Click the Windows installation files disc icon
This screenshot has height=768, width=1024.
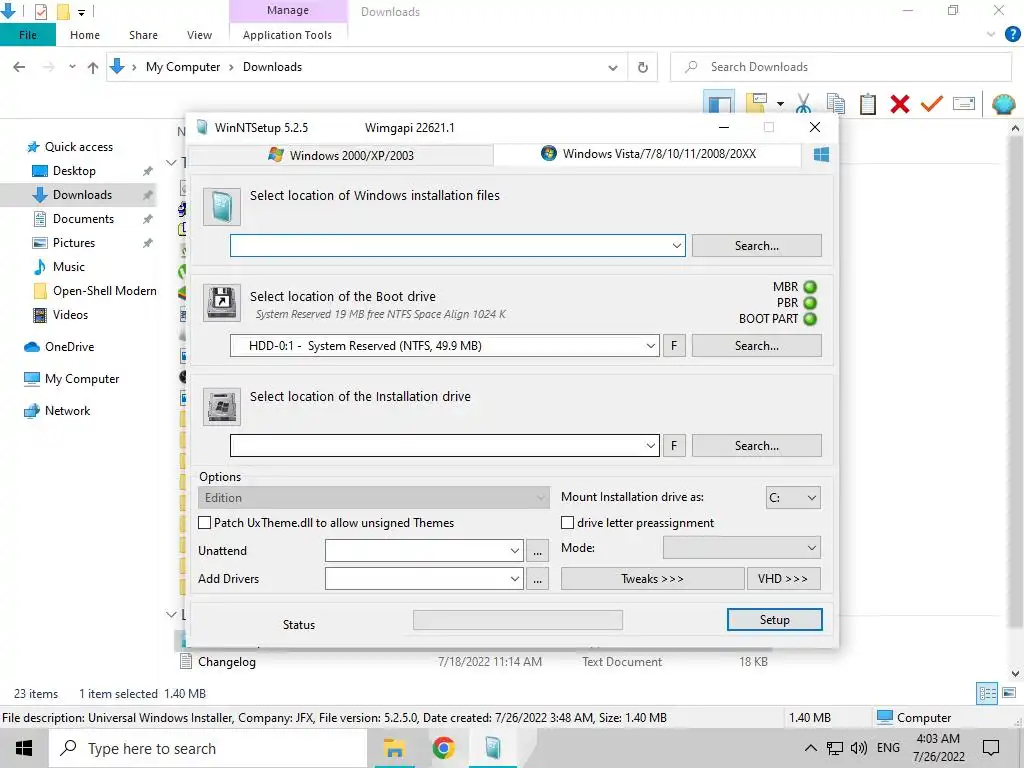(221, 207)
